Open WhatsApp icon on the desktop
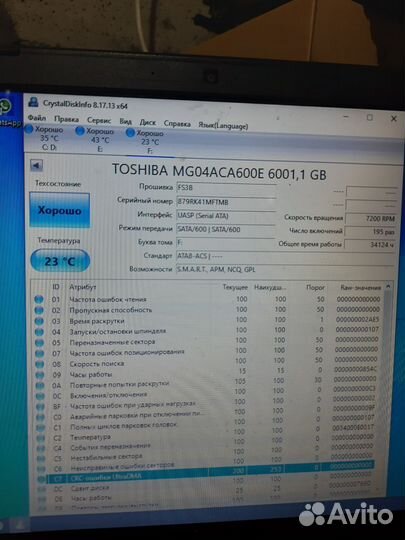405x540 pixels. click(5, 106)
